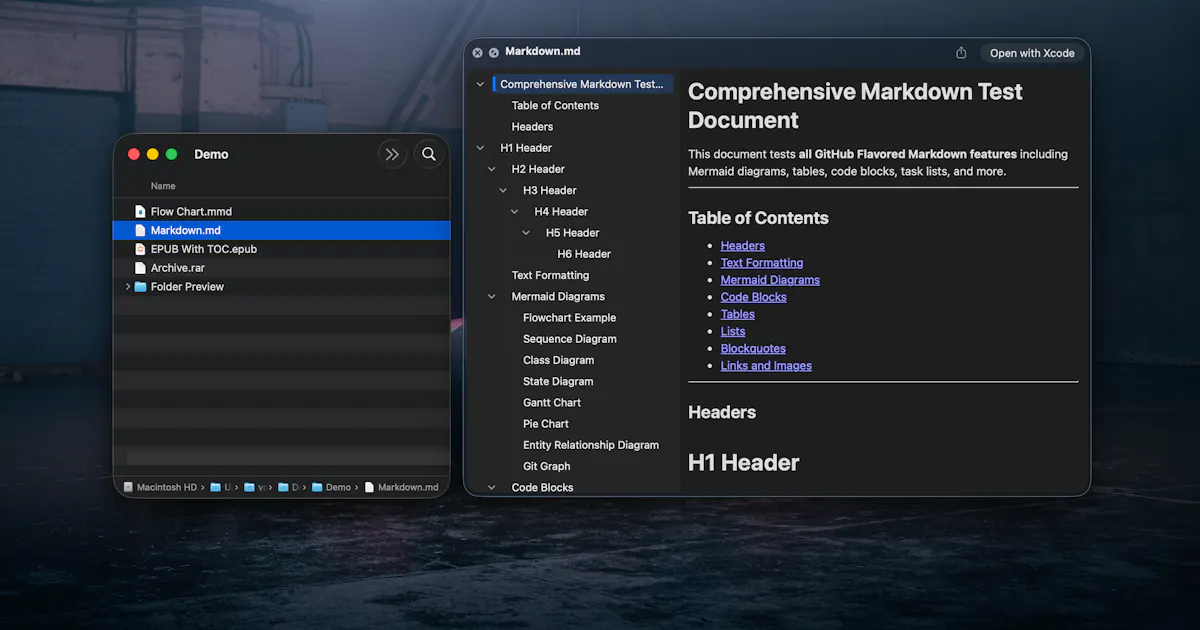This screenshot has height=630, width=1200.
Task: Show more toolbar items double-chevron icon
Action: [392, 154]
